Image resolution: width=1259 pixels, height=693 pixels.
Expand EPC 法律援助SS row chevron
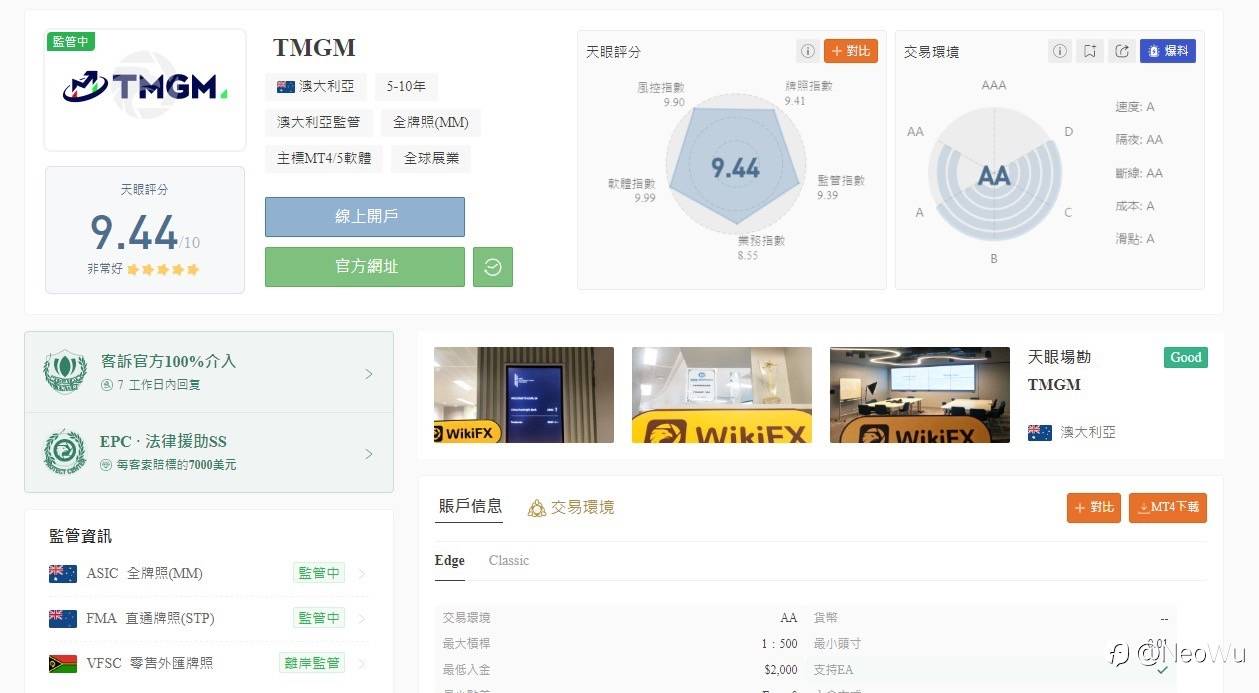369,454
